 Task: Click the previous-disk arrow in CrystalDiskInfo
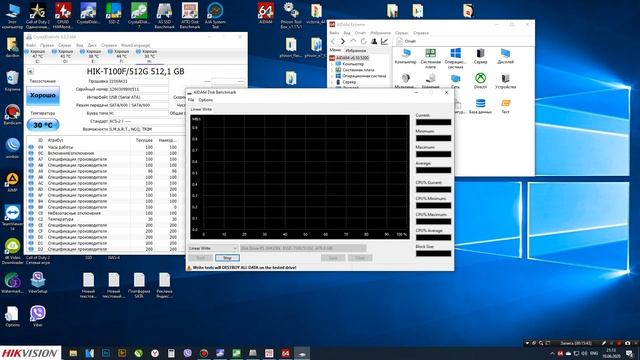click(30, 71)
